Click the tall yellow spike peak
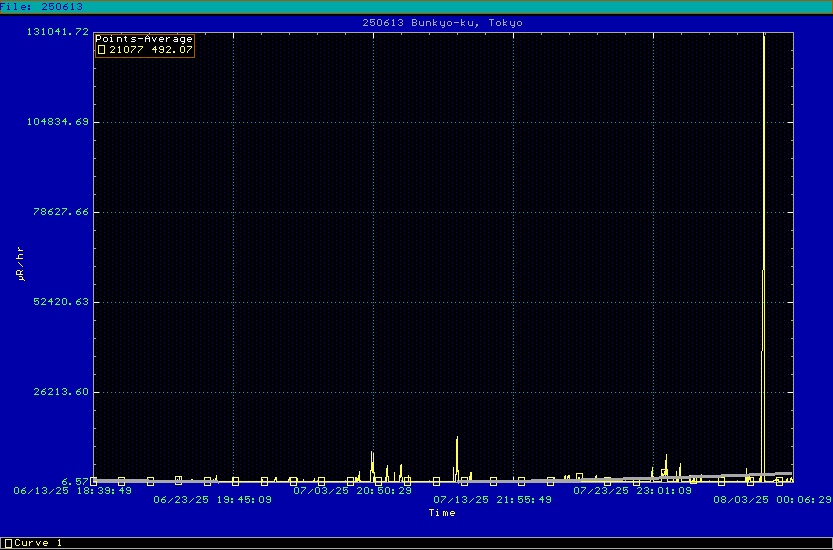 [764, 38]
